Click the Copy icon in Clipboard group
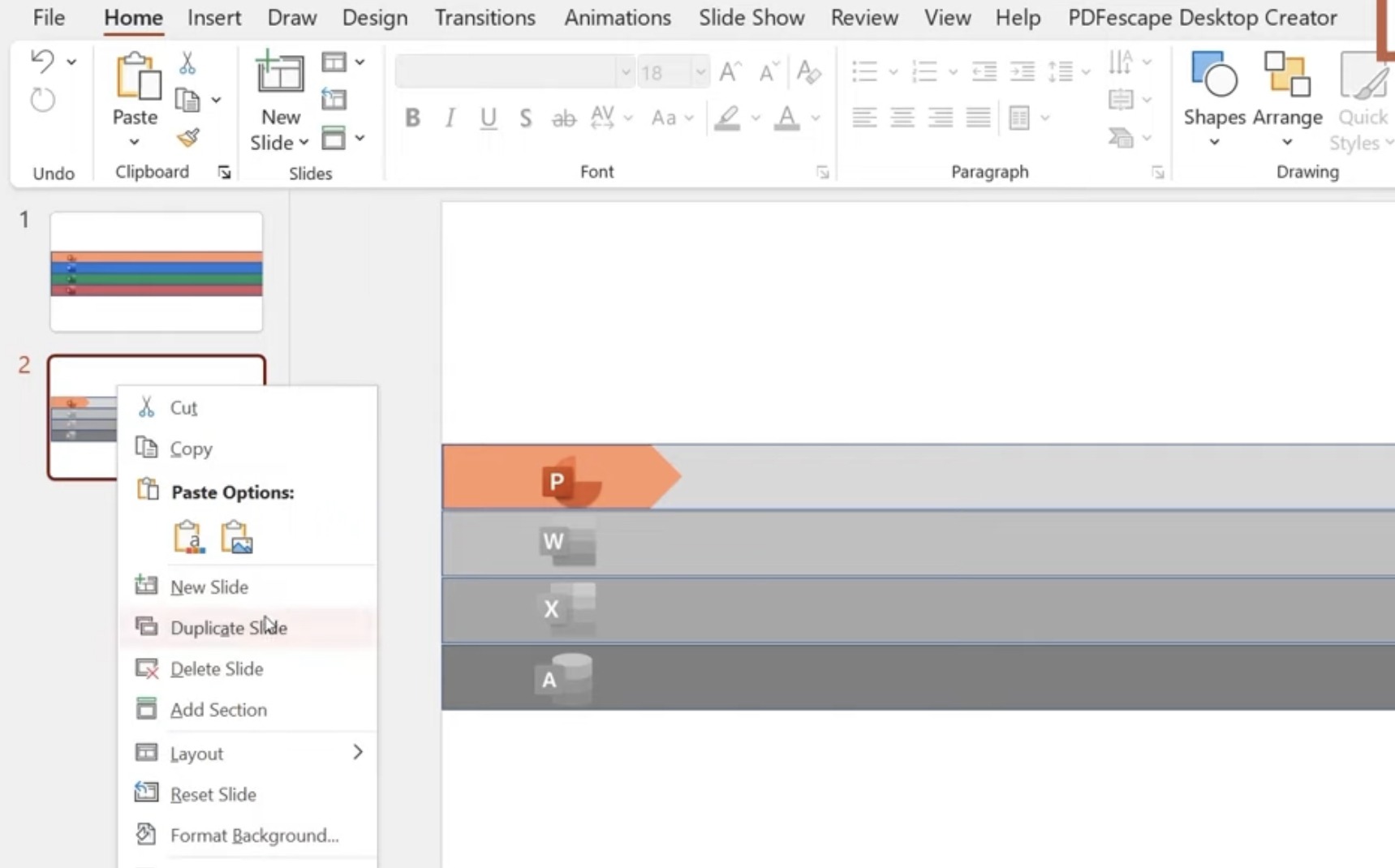The width and height of the screenshot is (1395, 868). (x=187, y=101)
